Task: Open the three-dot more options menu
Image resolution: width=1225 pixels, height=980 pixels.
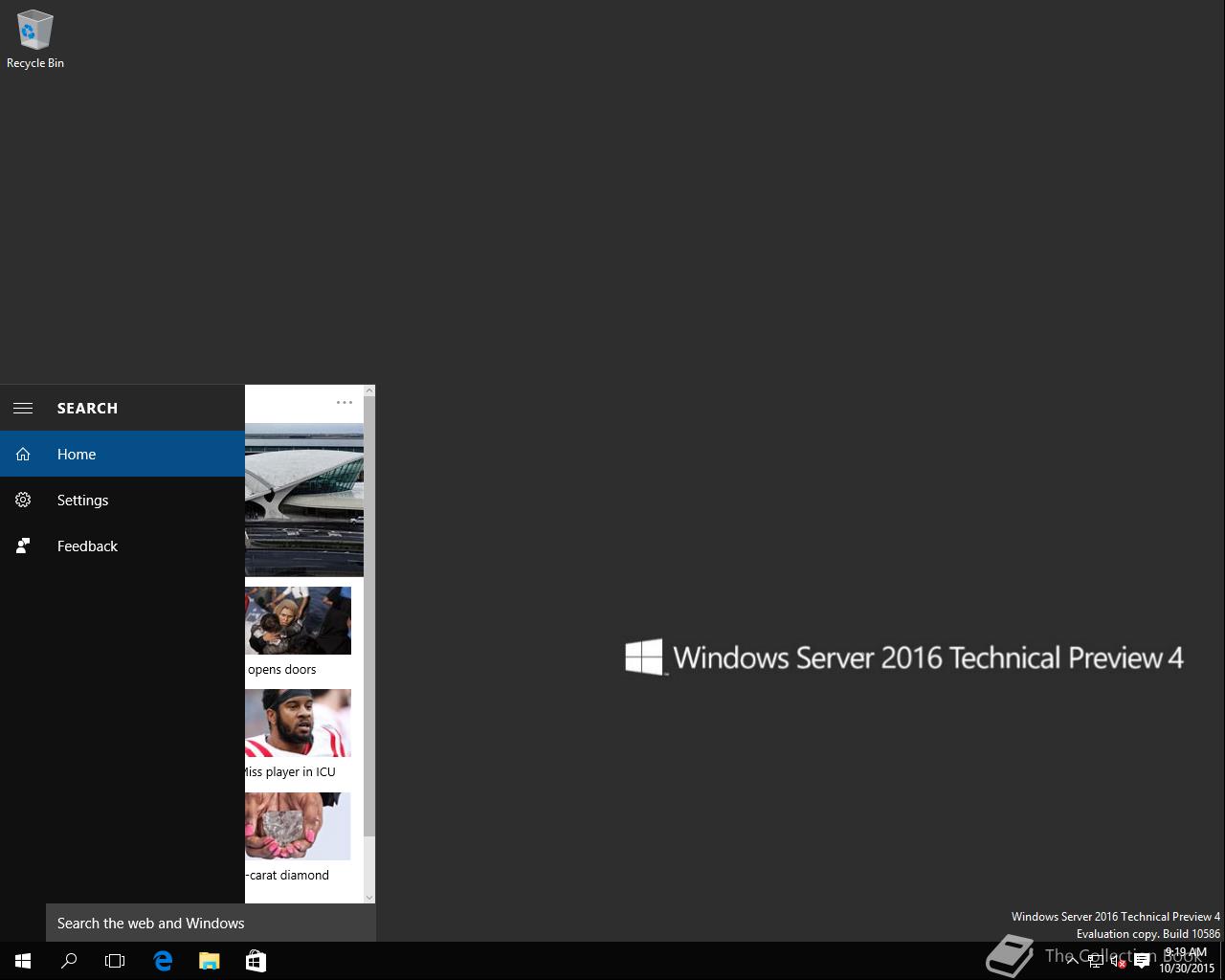Action: click(345, 403)
